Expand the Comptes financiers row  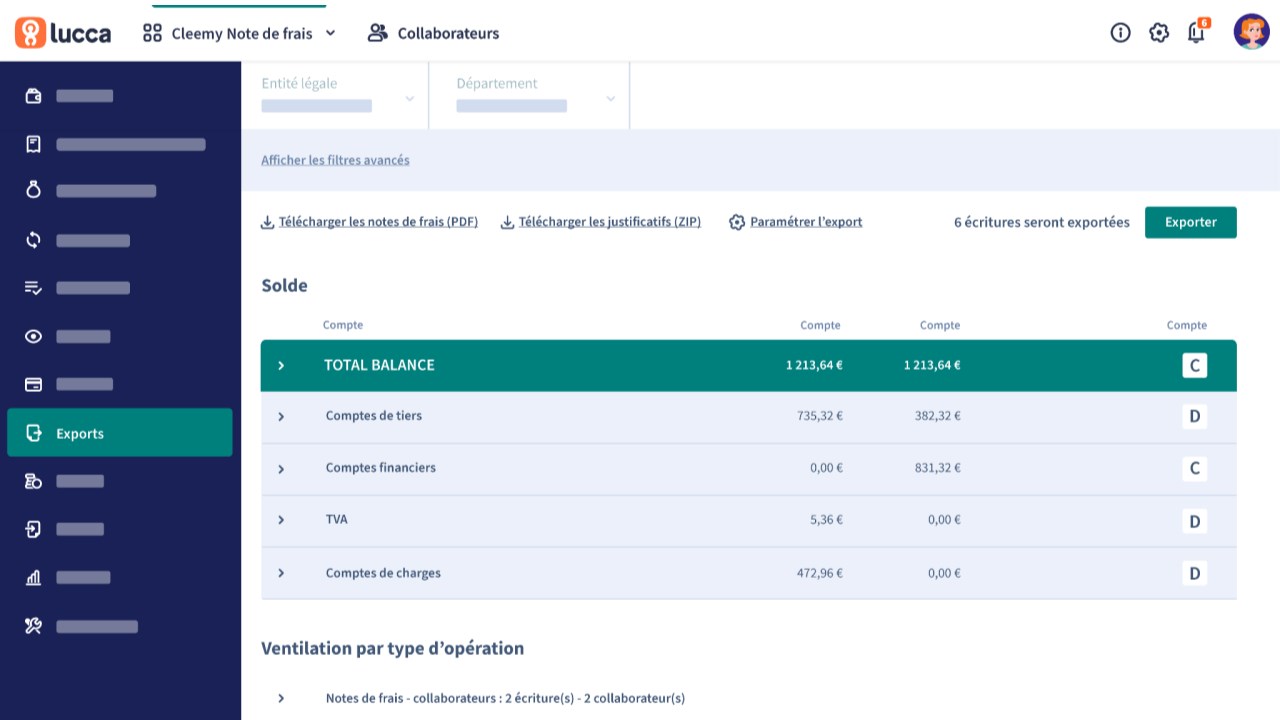(281, 469)
